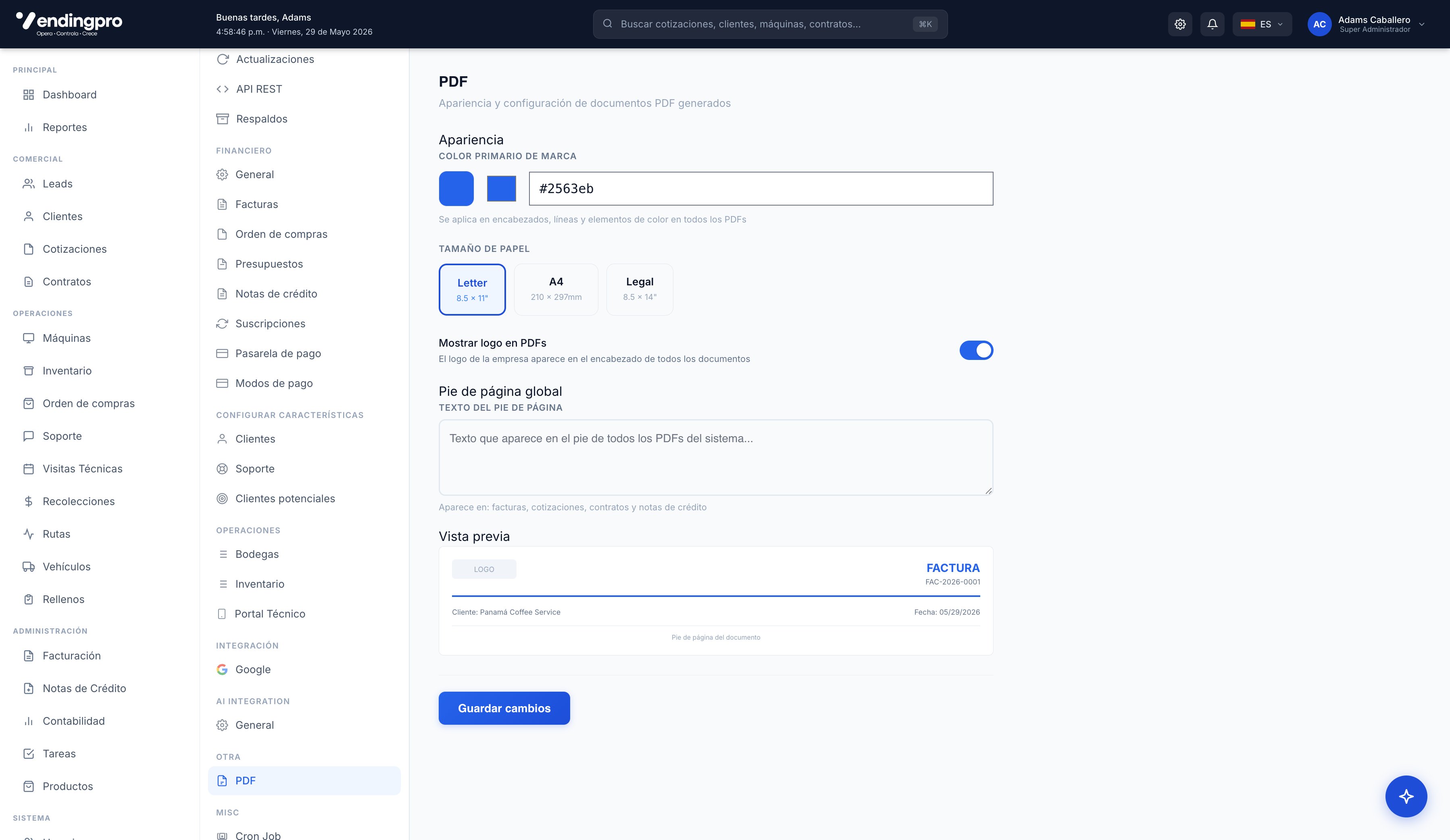
Task: Click the Pasarela de pago card icon
Action: click(222, 353)
